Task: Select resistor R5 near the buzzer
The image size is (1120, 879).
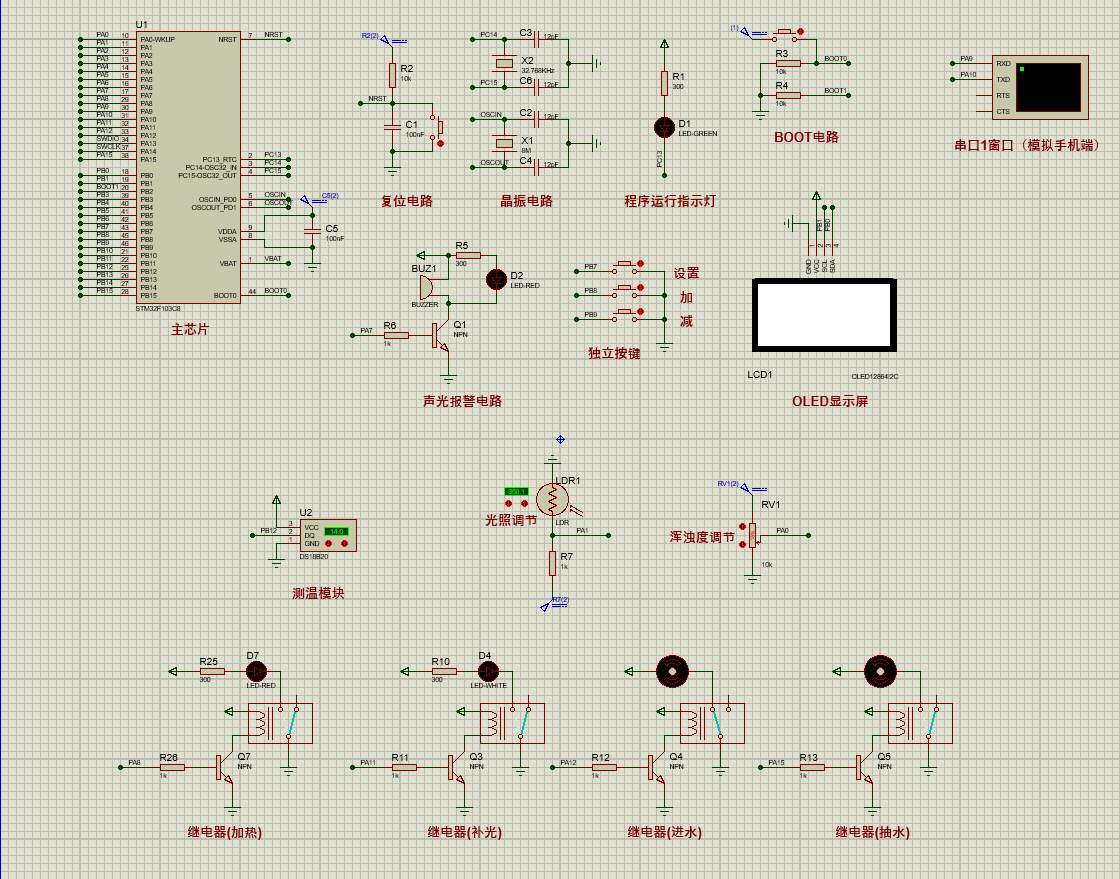Action: pos(468,256)
